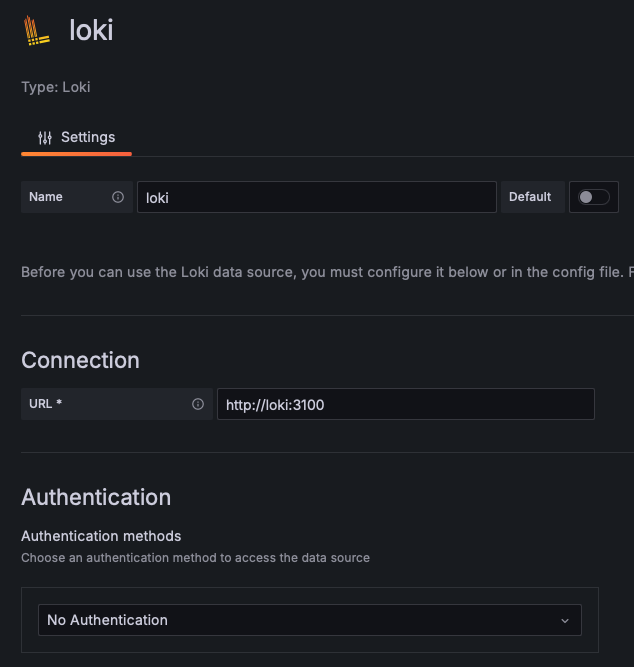Image resolution: width=634 pixels, height=667 pixels.
Task: Click the loki page title
Action: click(91, 30)
